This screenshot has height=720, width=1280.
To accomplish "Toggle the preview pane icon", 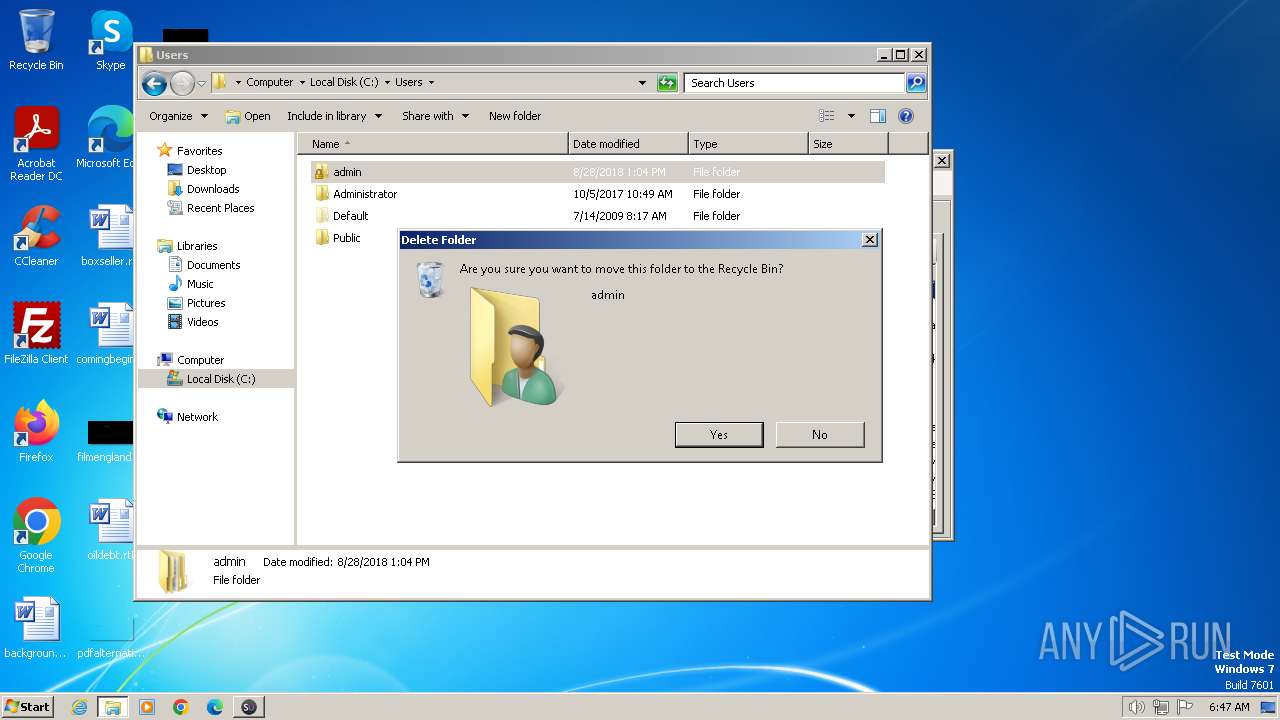I will 878,116.
